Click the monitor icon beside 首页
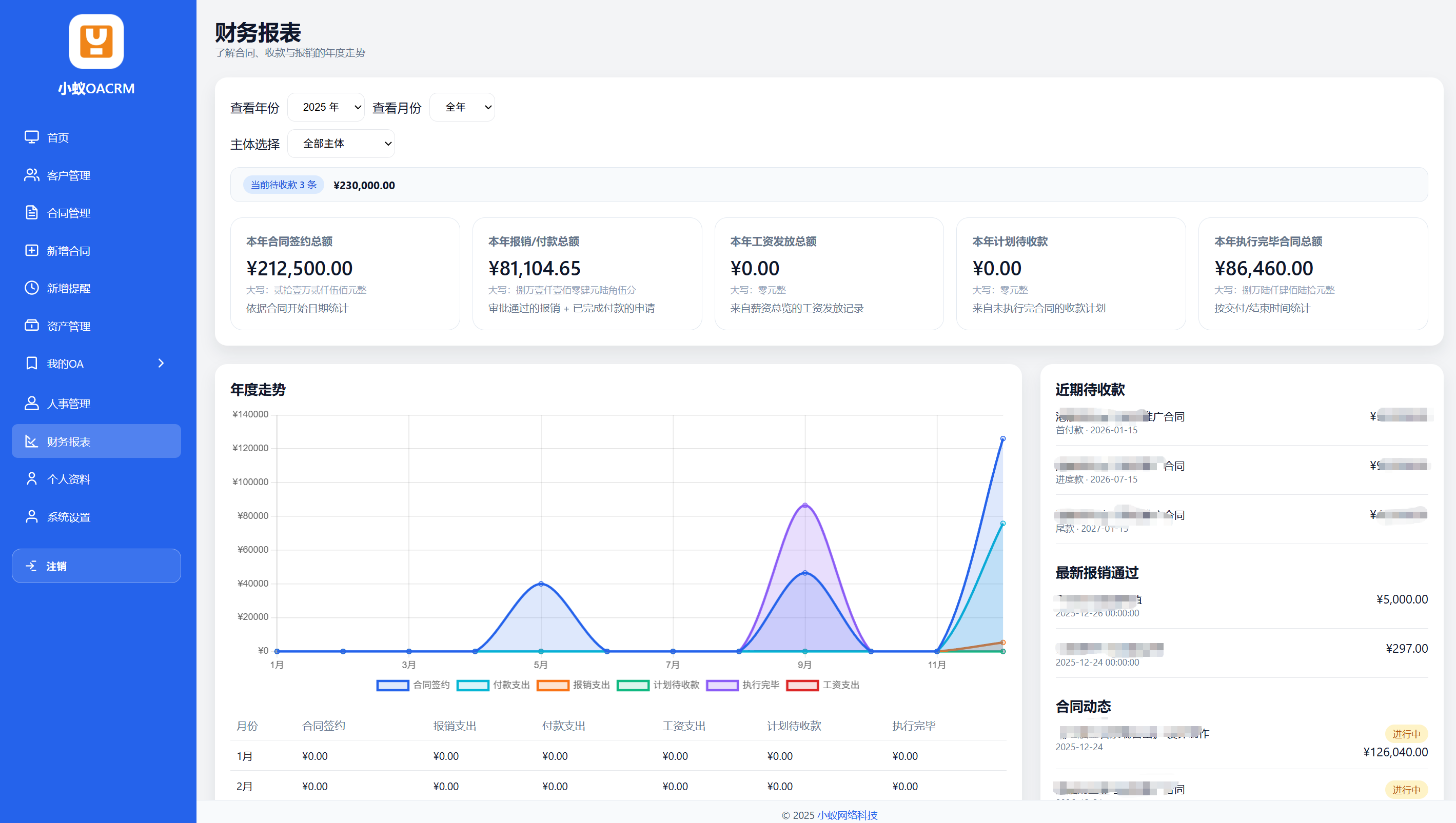 [x=32, y=137]
